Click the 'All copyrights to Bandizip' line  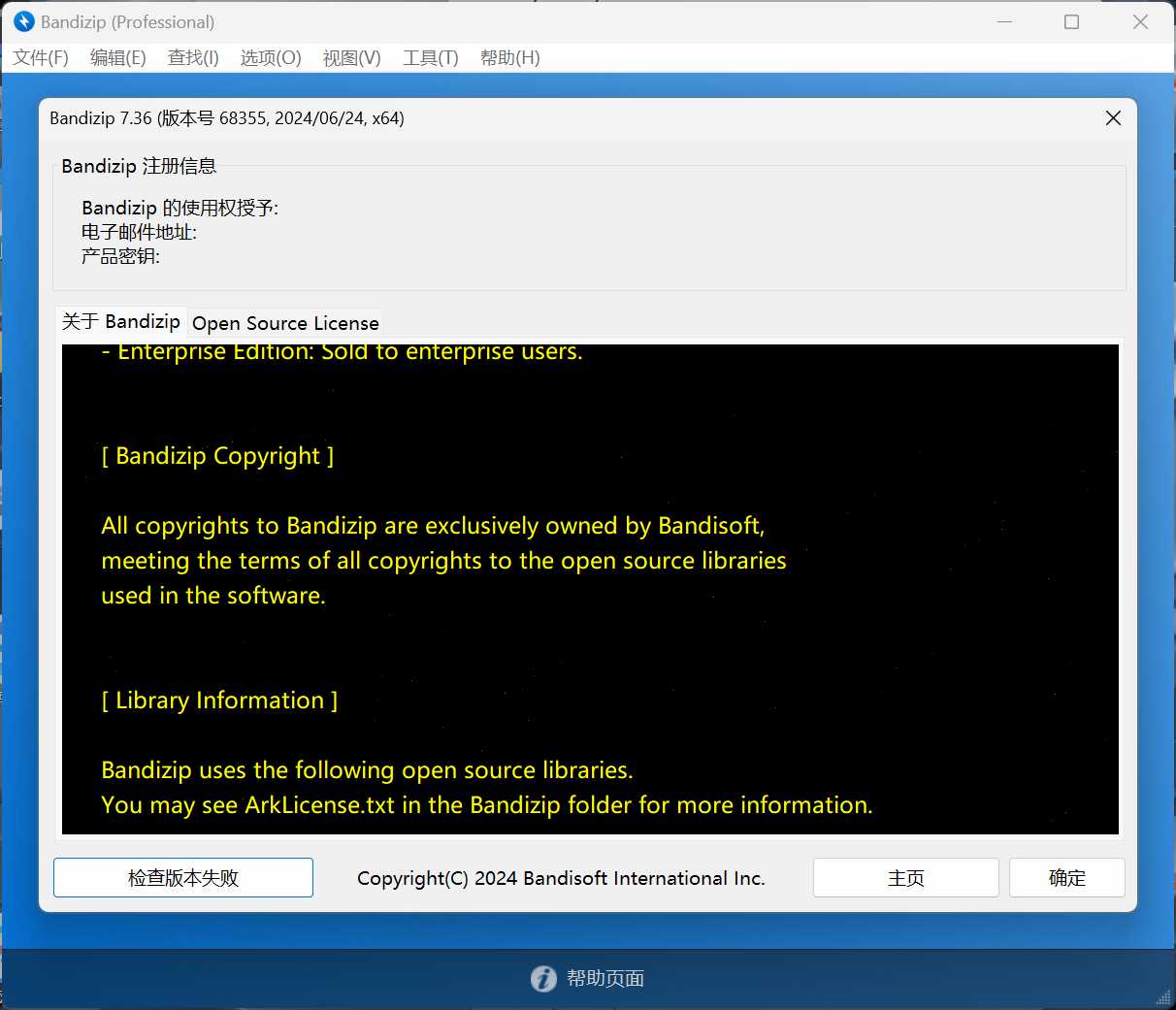pyautogui.click(x=433, y=526)
